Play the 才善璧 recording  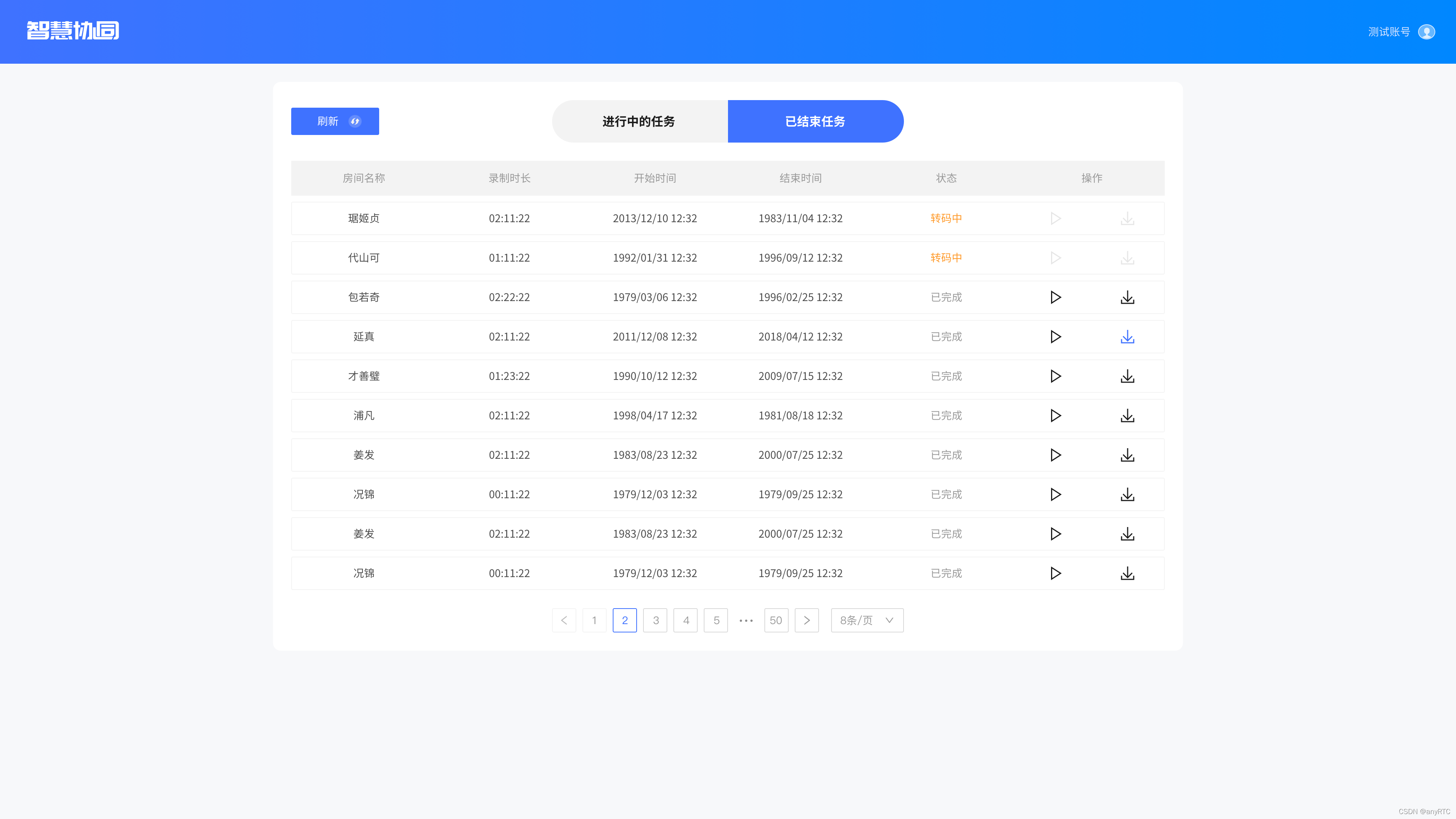[x=1055, y=377]
